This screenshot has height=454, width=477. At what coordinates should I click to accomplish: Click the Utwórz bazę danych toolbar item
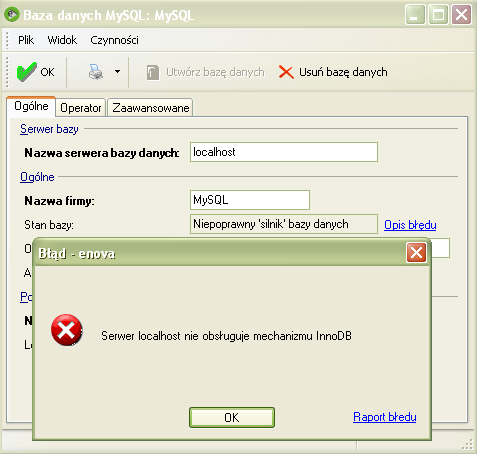(x=205, y=72)
